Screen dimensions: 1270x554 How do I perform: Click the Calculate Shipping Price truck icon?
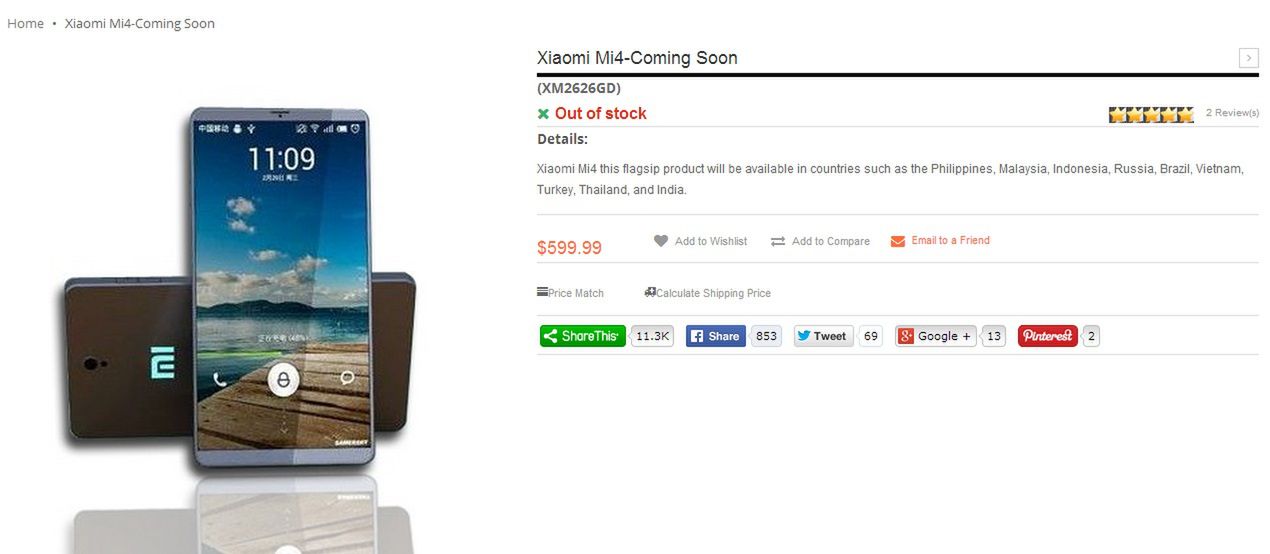pyautogui.click(x=650, y=292)
